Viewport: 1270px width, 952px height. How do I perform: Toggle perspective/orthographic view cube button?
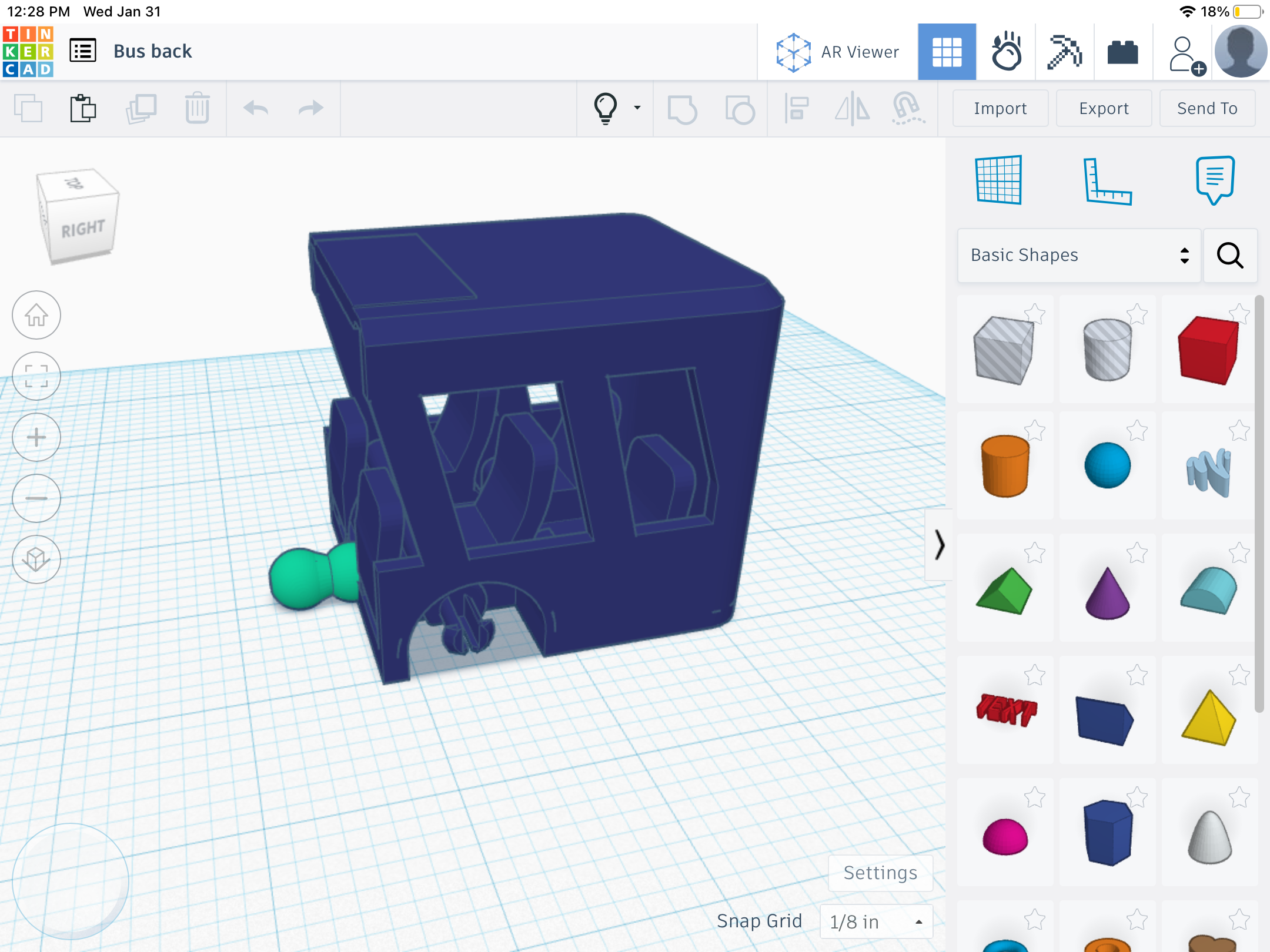36,560
